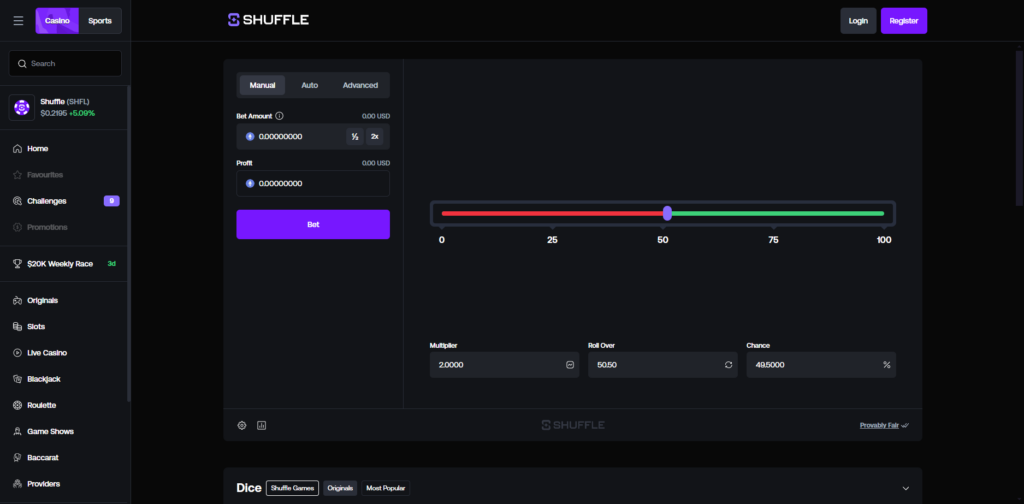Switch to Sports mode
The height and width of the screenshot is (504, 1024).
pos(100,21)
